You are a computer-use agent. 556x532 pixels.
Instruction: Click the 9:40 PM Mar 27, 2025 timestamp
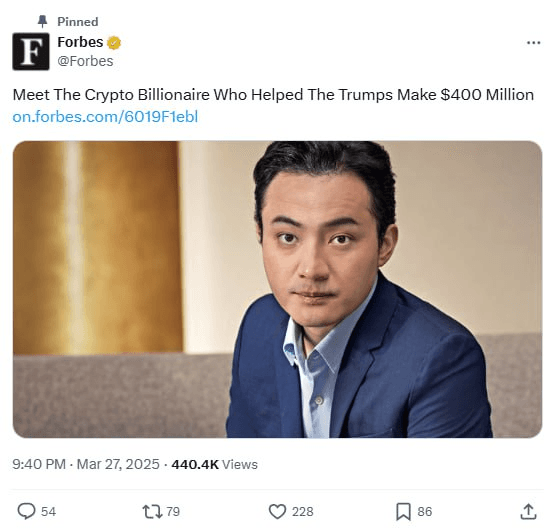pyautogui.click(x=86, y=464)
